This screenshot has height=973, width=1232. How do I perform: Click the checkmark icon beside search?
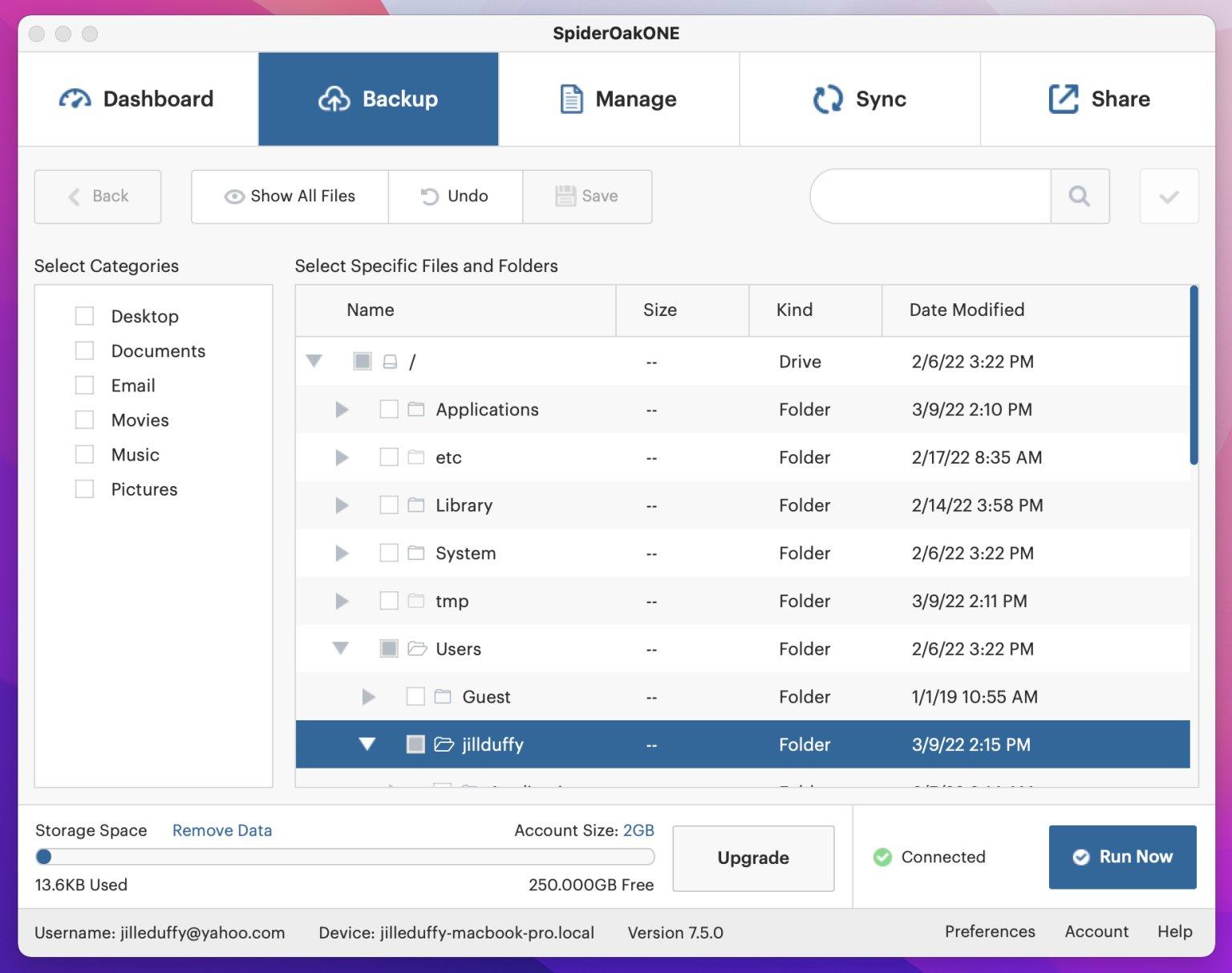click(1169, 196)
